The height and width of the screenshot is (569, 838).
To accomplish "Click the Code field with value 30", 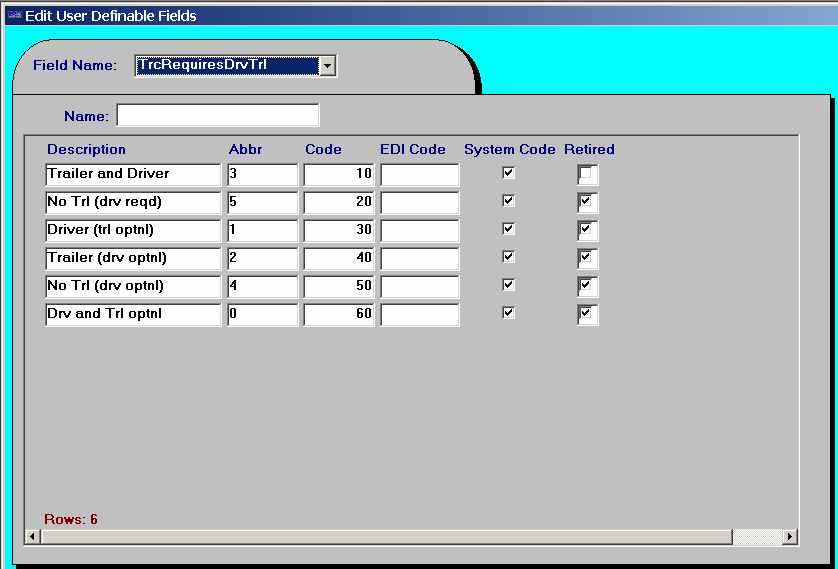I will coord(338,230).
